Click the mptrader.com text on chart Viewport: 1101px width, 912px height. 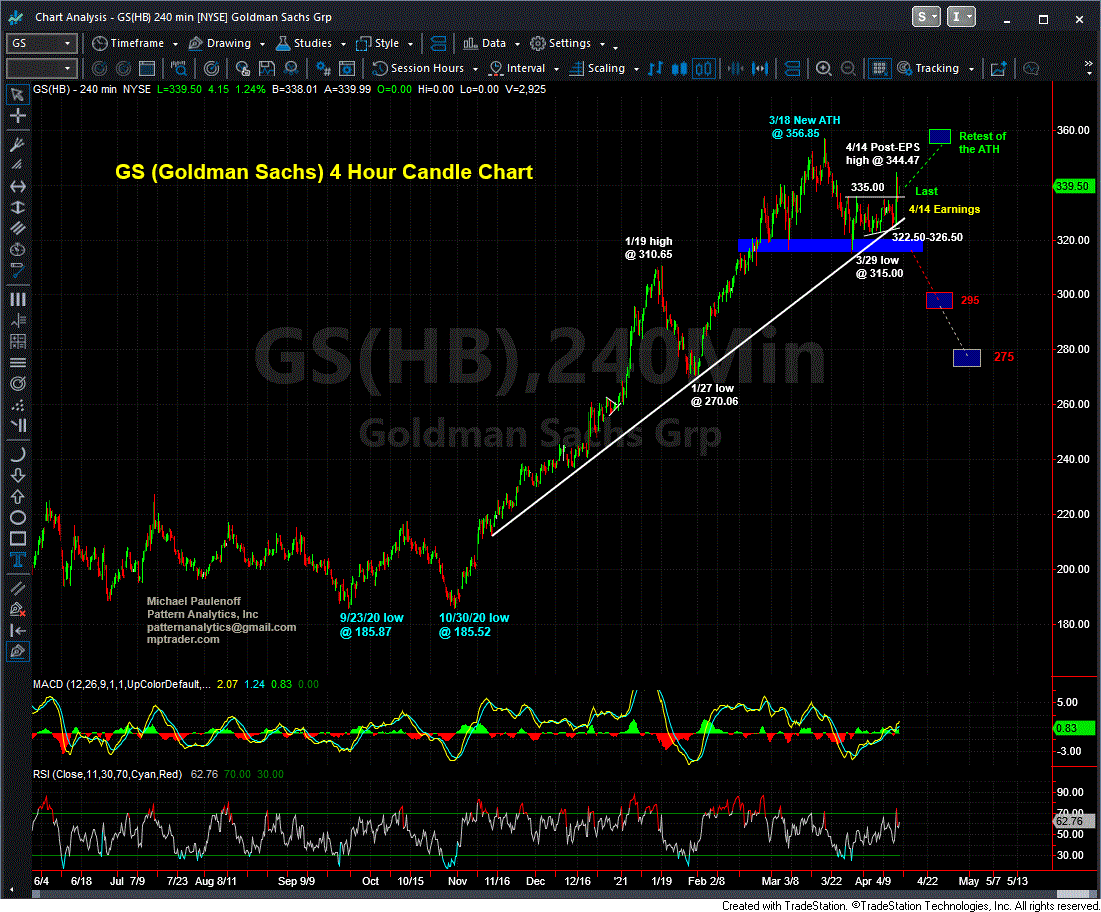pos(183,640)
